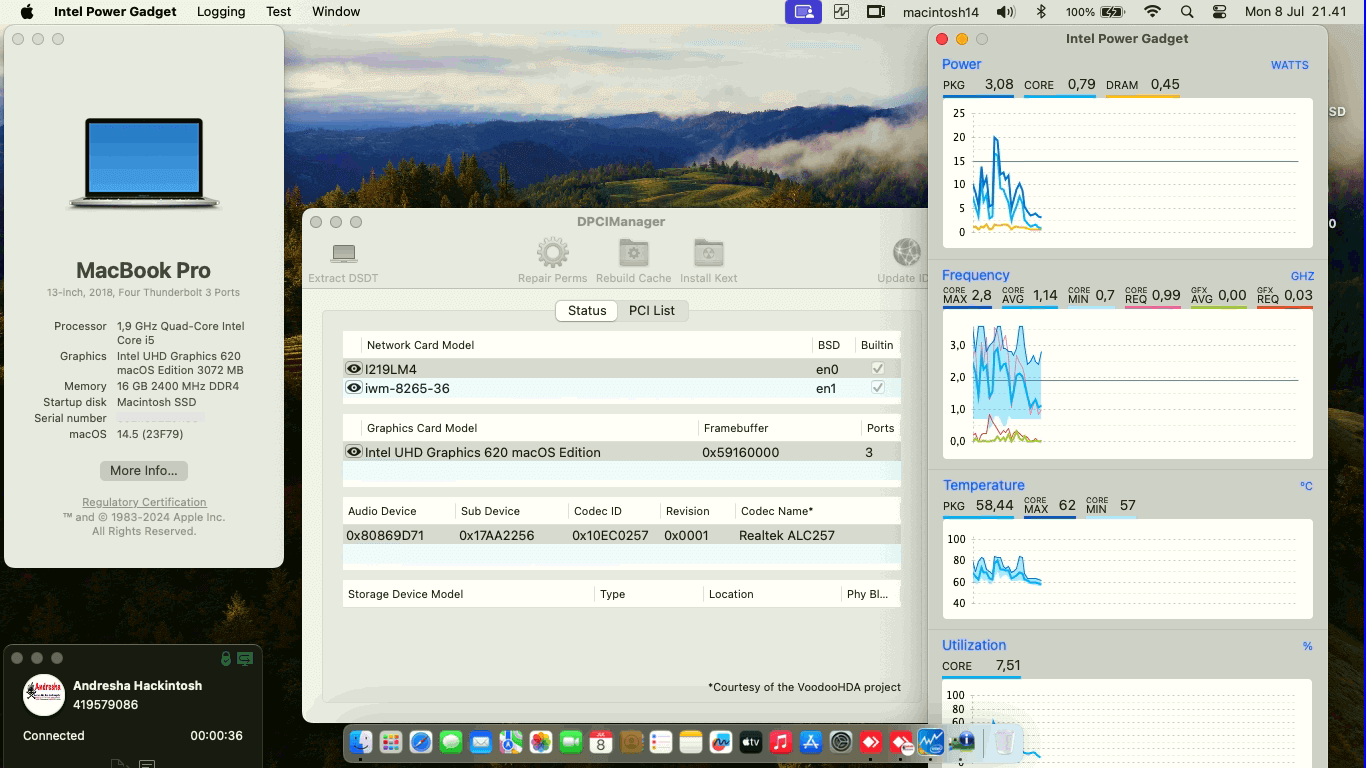Run Repair Perms in DPCIManager toolbar

[552, 254]
